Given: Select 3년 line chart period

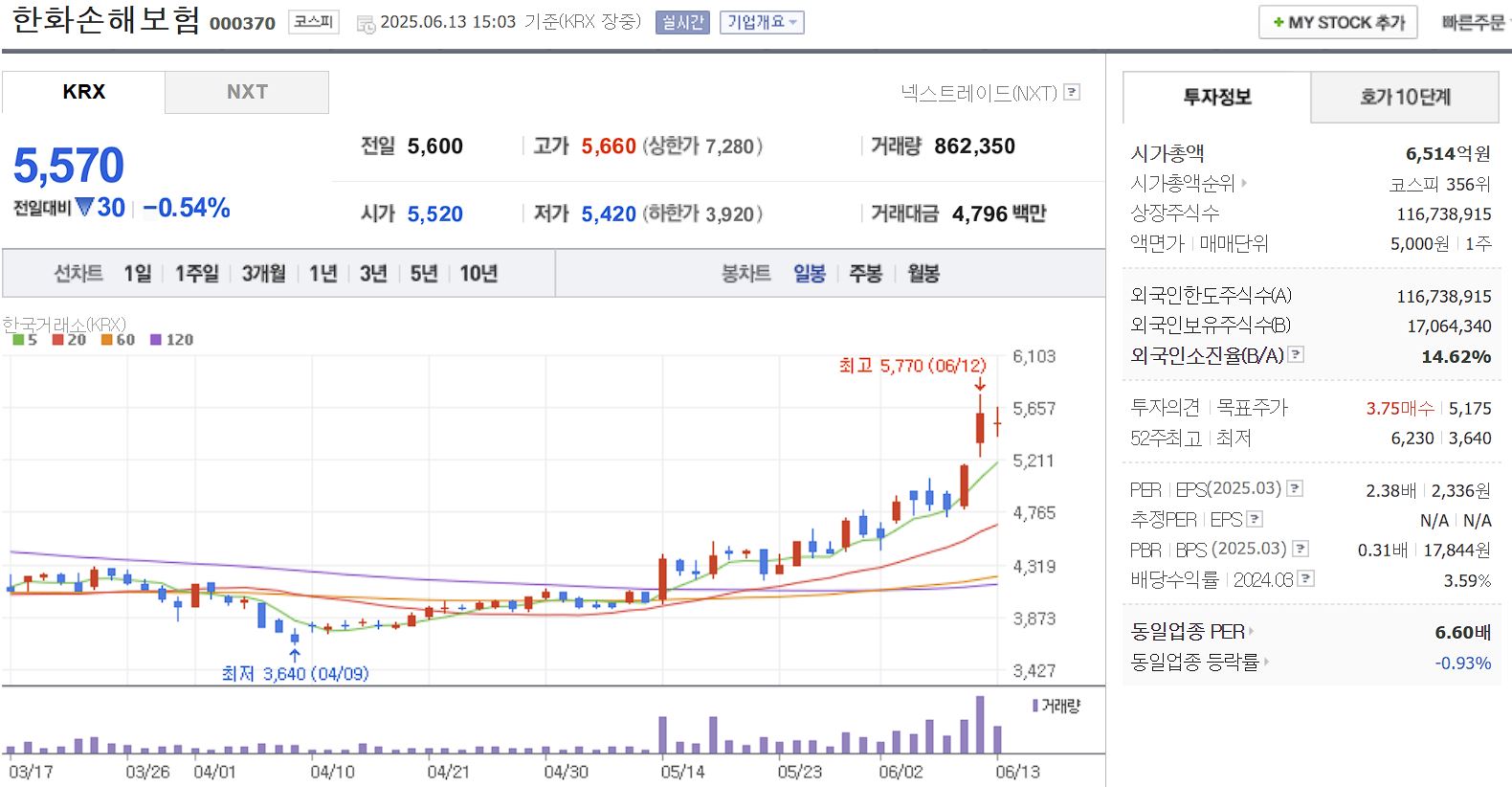Looking at the screenshot, I should [x=373, y=274].
